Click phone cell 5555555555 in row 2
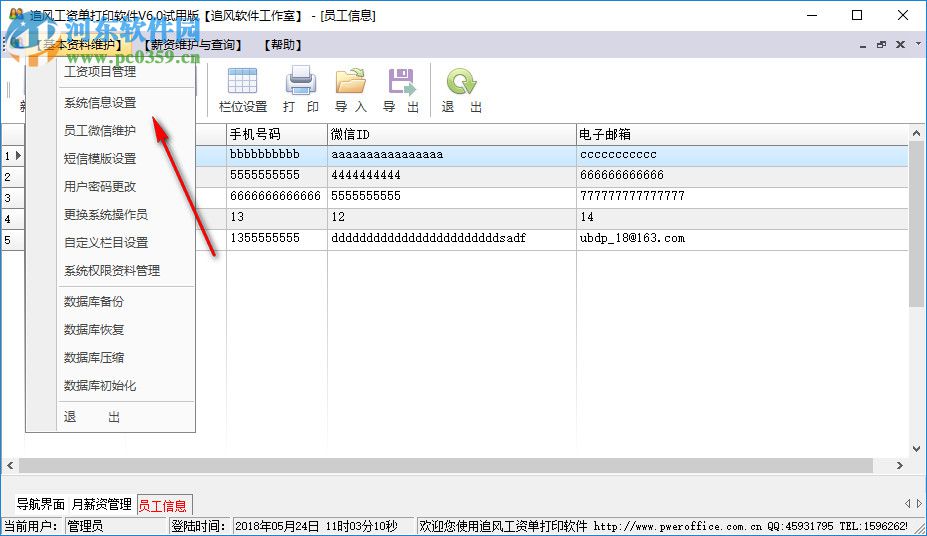 [x=277, y=176]
